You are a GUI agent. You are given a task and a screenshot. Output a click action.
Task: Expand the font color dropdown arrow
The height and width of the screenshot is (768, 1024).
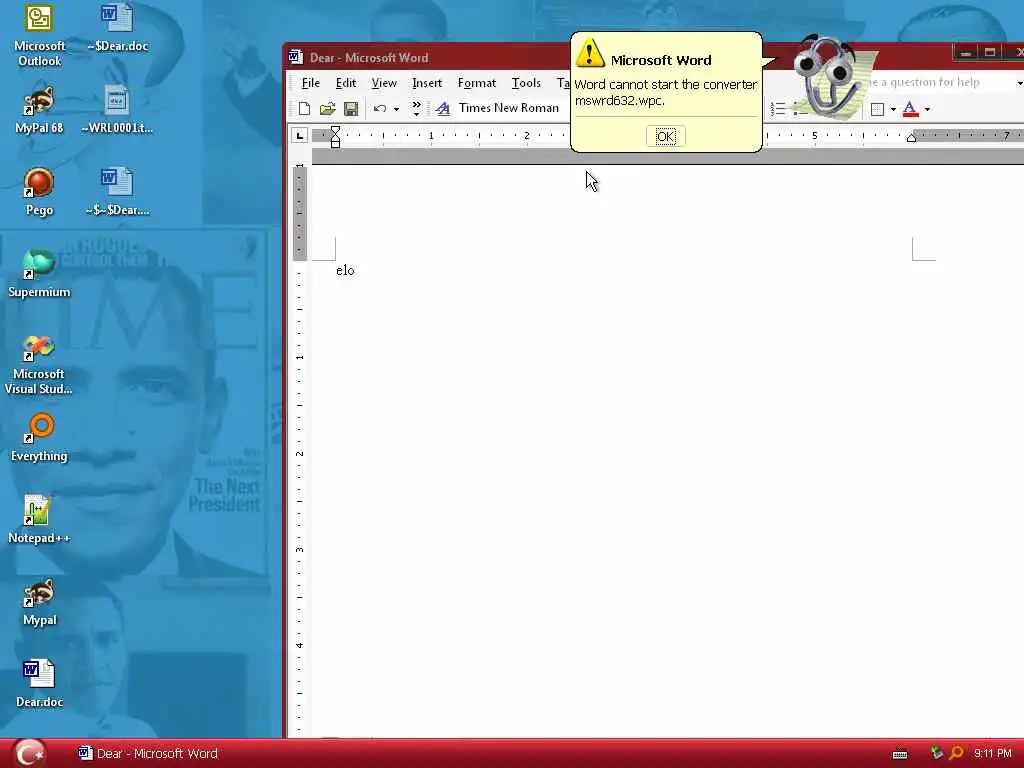coord(927,109)
